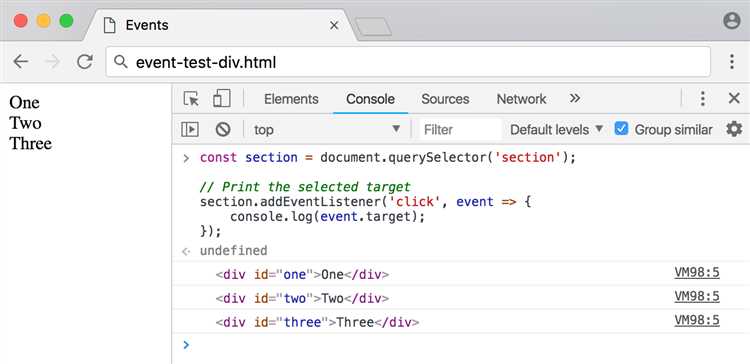This screenshot has height=364, width=750.
Task: Click logged element div id two
Action: click(302, 298)
